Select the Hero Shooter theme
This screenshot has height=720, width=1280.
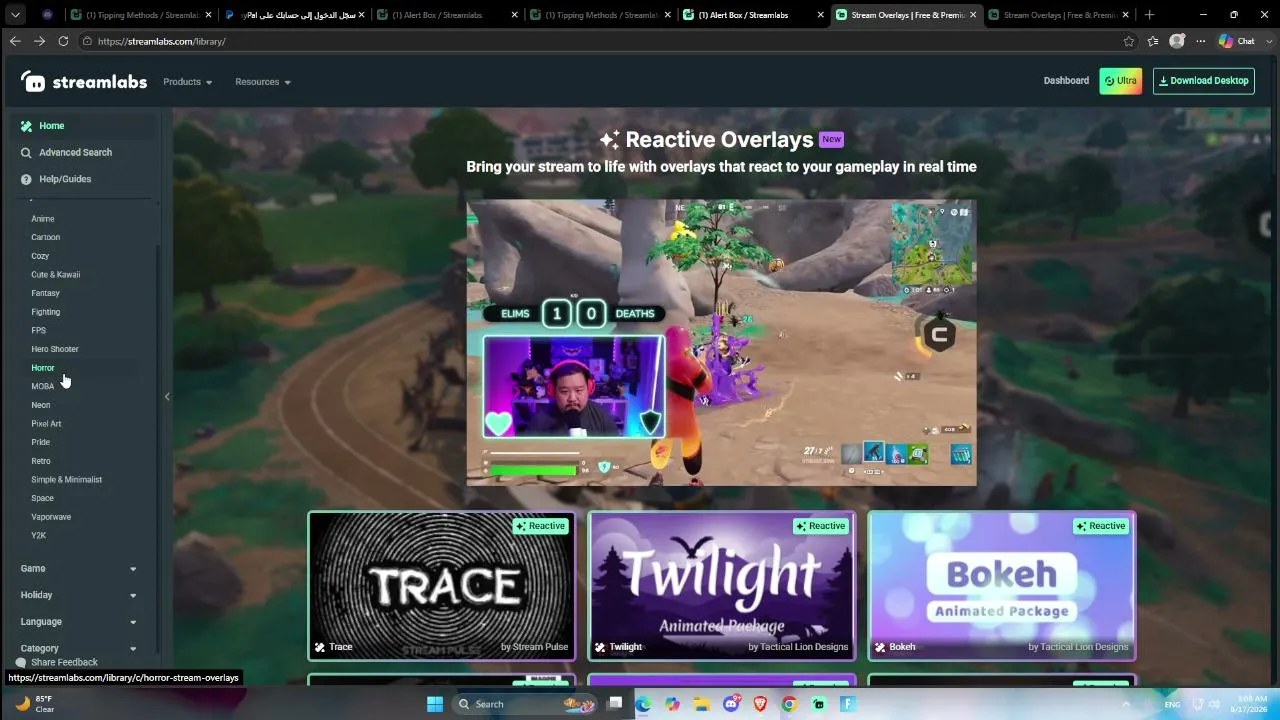54,349
